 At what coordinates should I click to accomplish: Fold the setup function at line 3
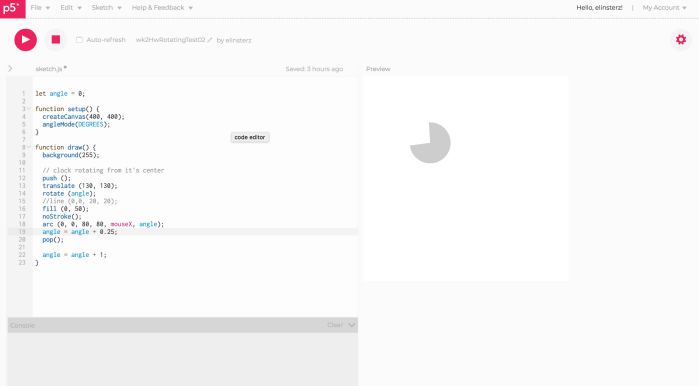[29, 108]
